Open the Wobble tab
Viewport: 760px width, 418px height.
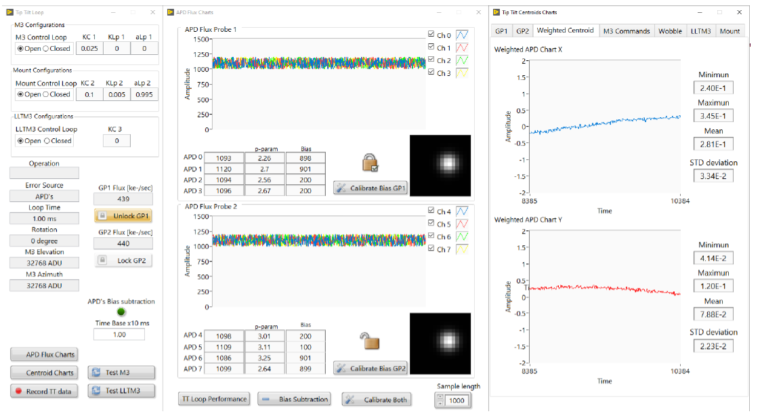click(x=670, y=32)
